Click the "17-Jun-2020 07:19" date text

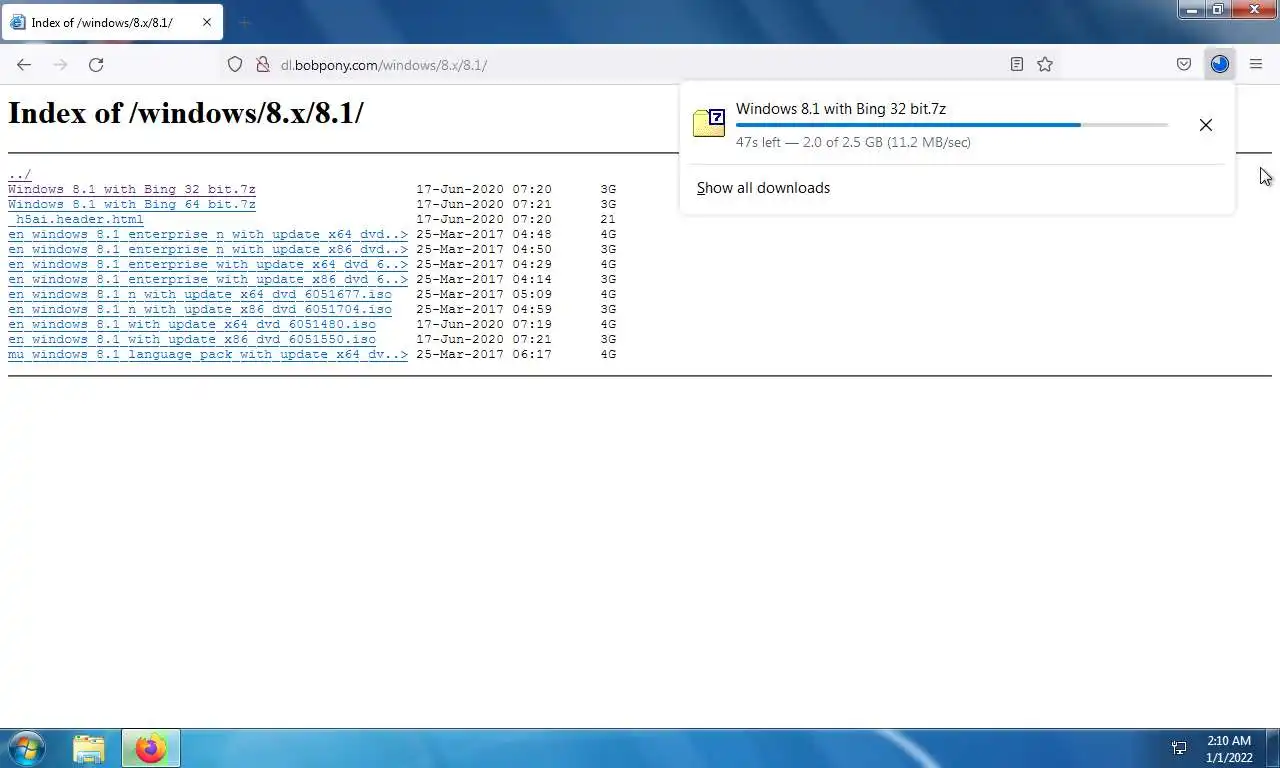click(484, 324)
